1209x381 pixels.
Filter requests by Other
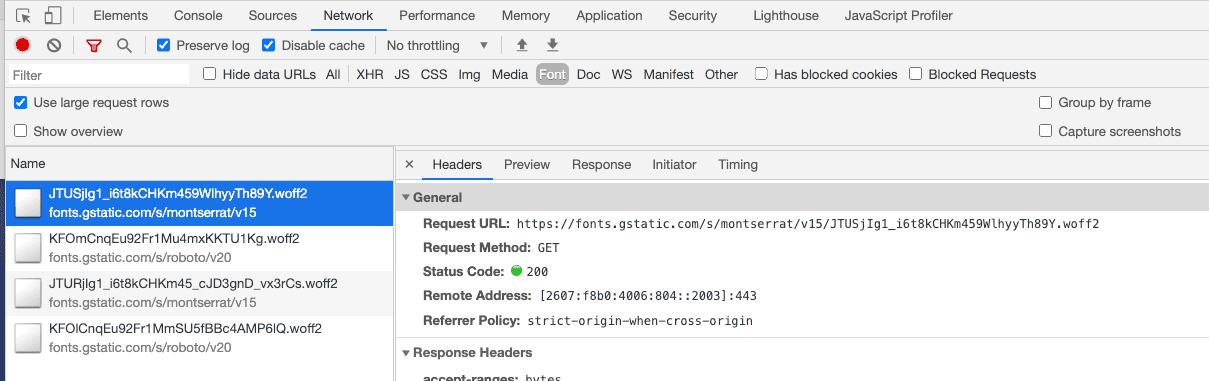coord(721,74)
